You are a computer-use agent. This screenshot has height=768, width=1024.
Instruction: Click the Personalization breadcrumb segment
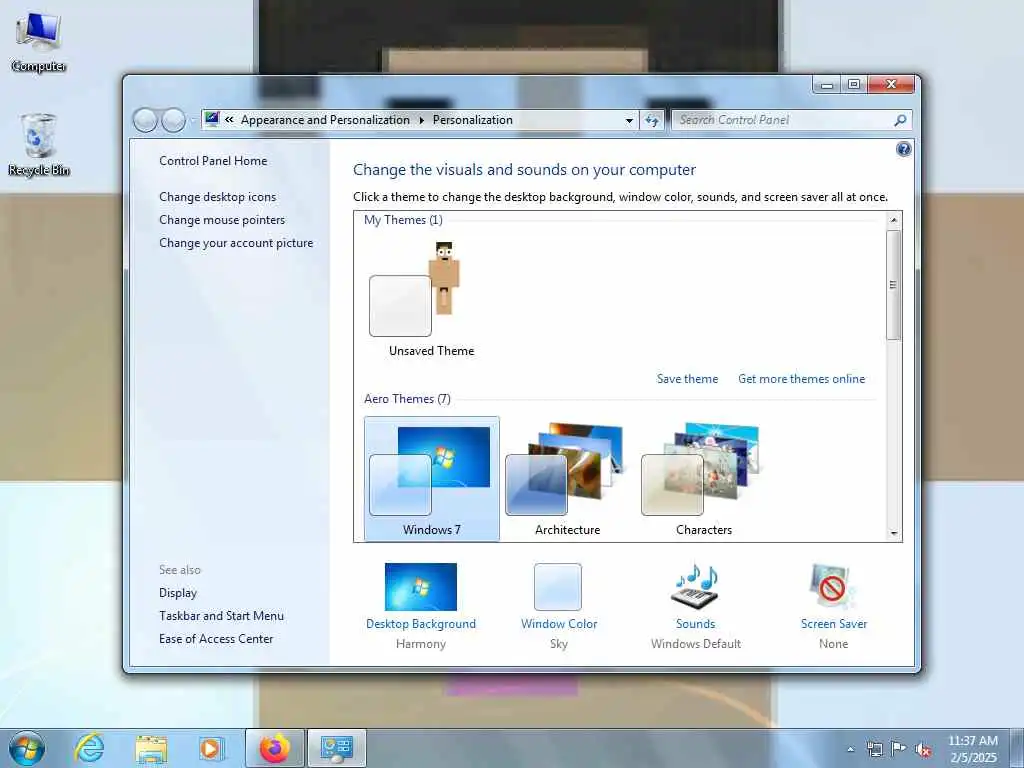[472, 120]
